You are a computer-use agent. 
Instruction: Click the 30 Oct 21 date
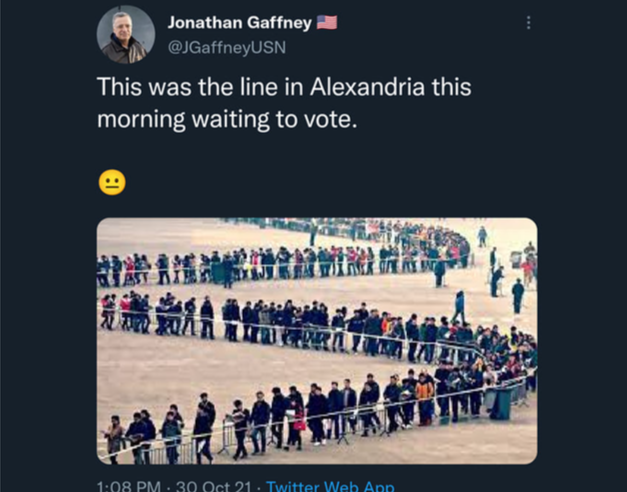[214, 486]
